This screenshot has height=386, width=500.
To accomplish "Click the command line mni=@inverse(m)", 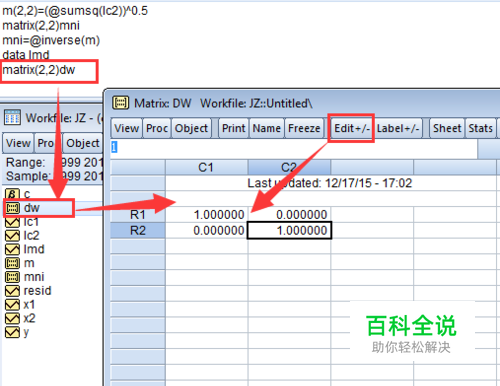I will pos(51,40).
